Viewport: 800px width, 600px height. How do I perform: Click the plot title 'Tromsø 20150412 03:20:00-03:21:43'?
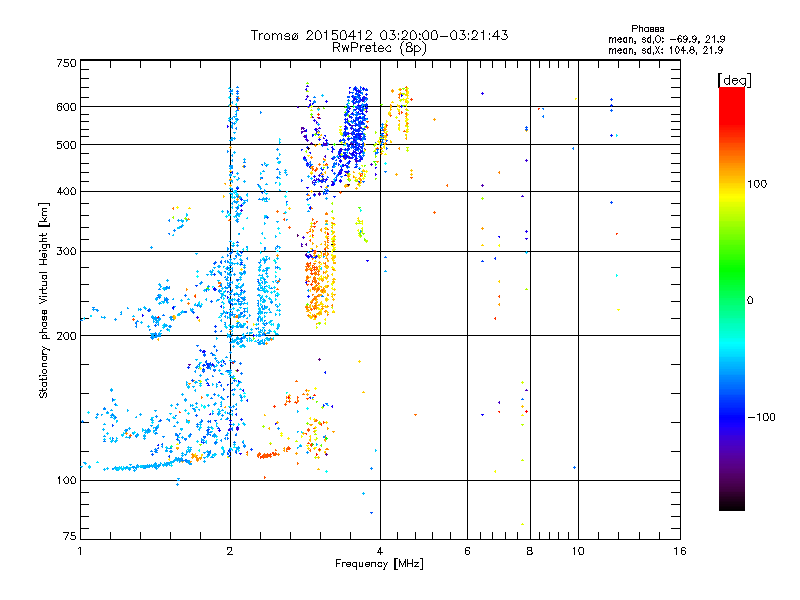(379, 35)
